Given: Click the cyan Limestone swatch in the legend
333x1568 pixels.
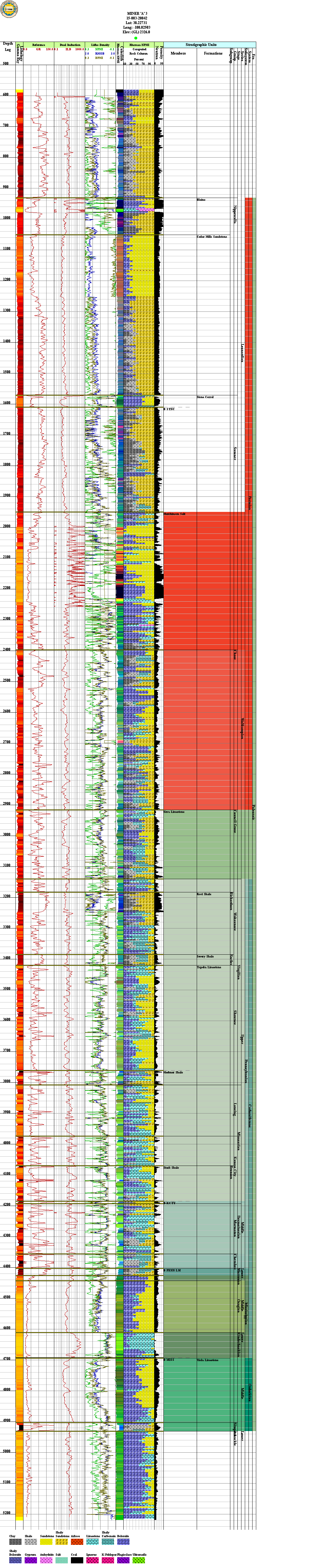Looking at the screenshot, I should coord(92,1542).
